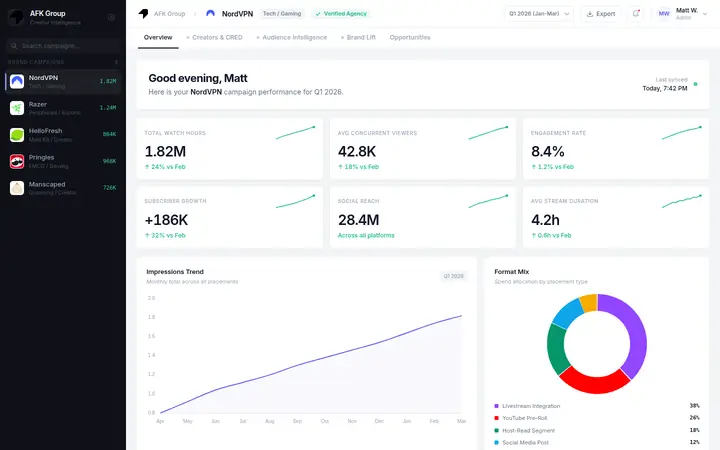Open sidebar settings gear icon
Image resolution: width=720 pixels, height=450 pixels.
(x=111, y=17)
